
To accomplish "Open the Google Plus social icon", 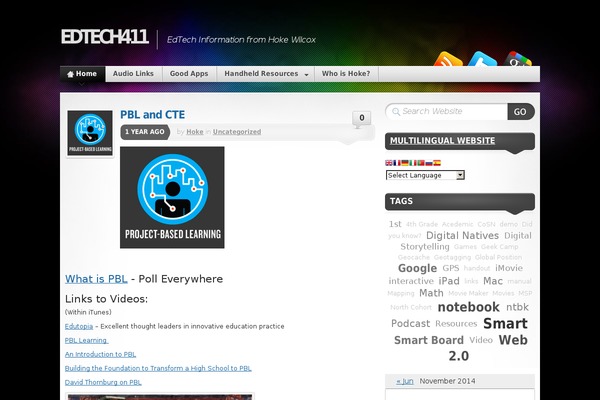I will coord(517,59).
